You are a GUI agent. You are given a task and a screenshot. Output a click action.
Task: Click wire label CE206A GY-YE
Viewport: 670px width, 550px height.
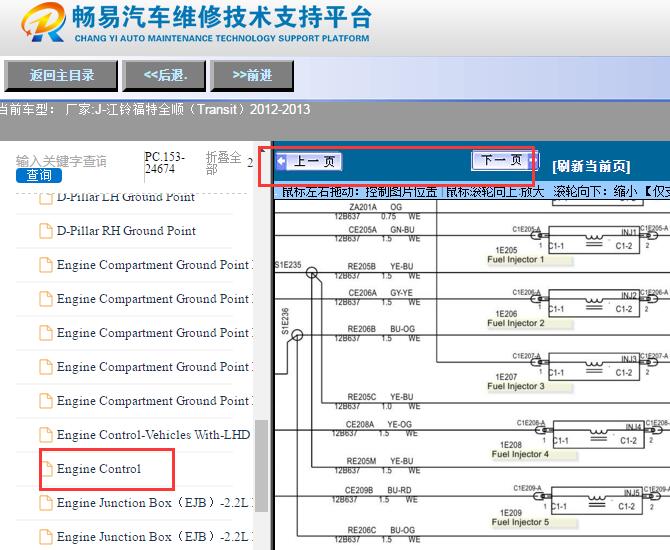(x=381, y=293)
